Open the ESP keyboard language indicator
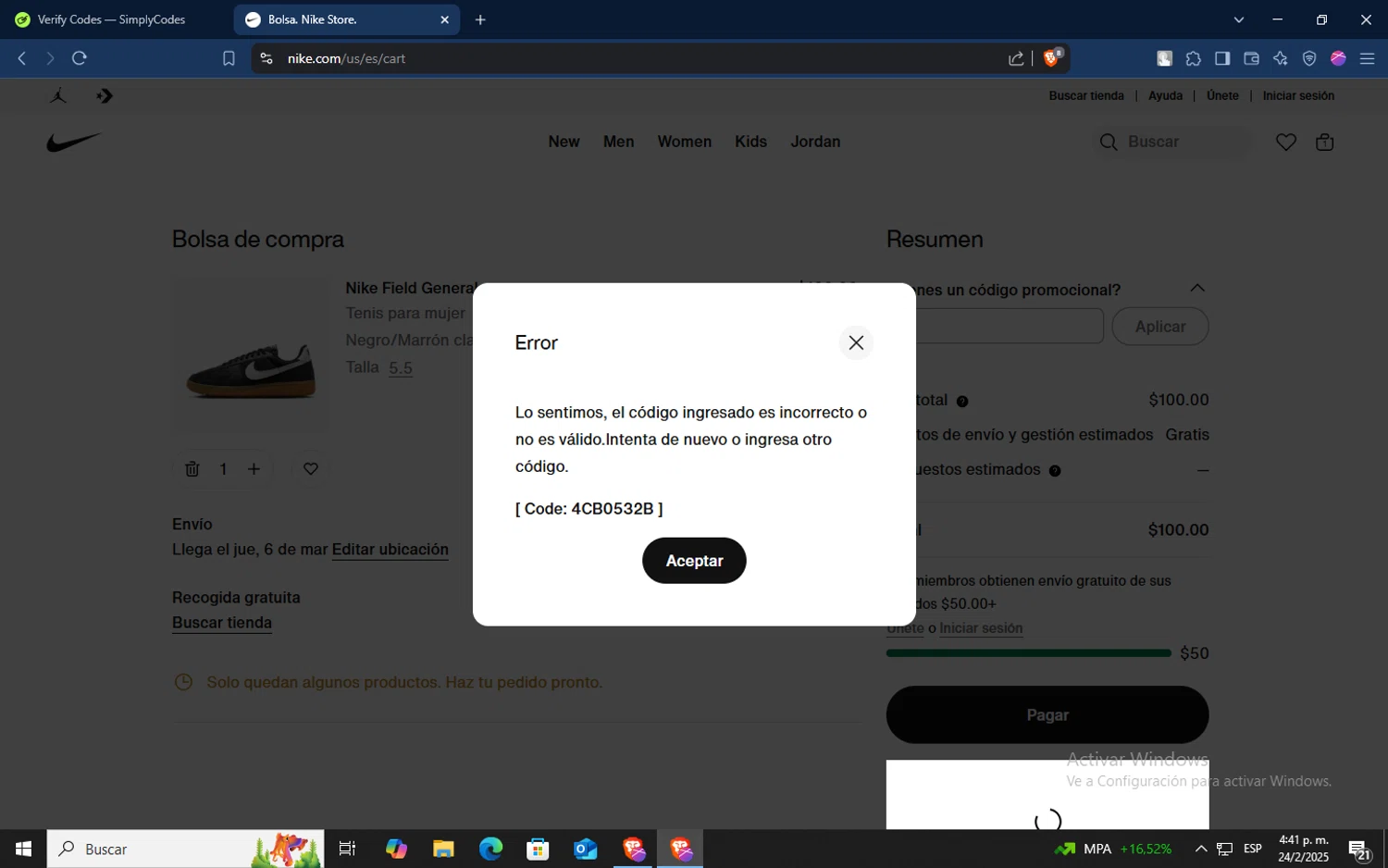1388x868 pixels. [1253, 849]
